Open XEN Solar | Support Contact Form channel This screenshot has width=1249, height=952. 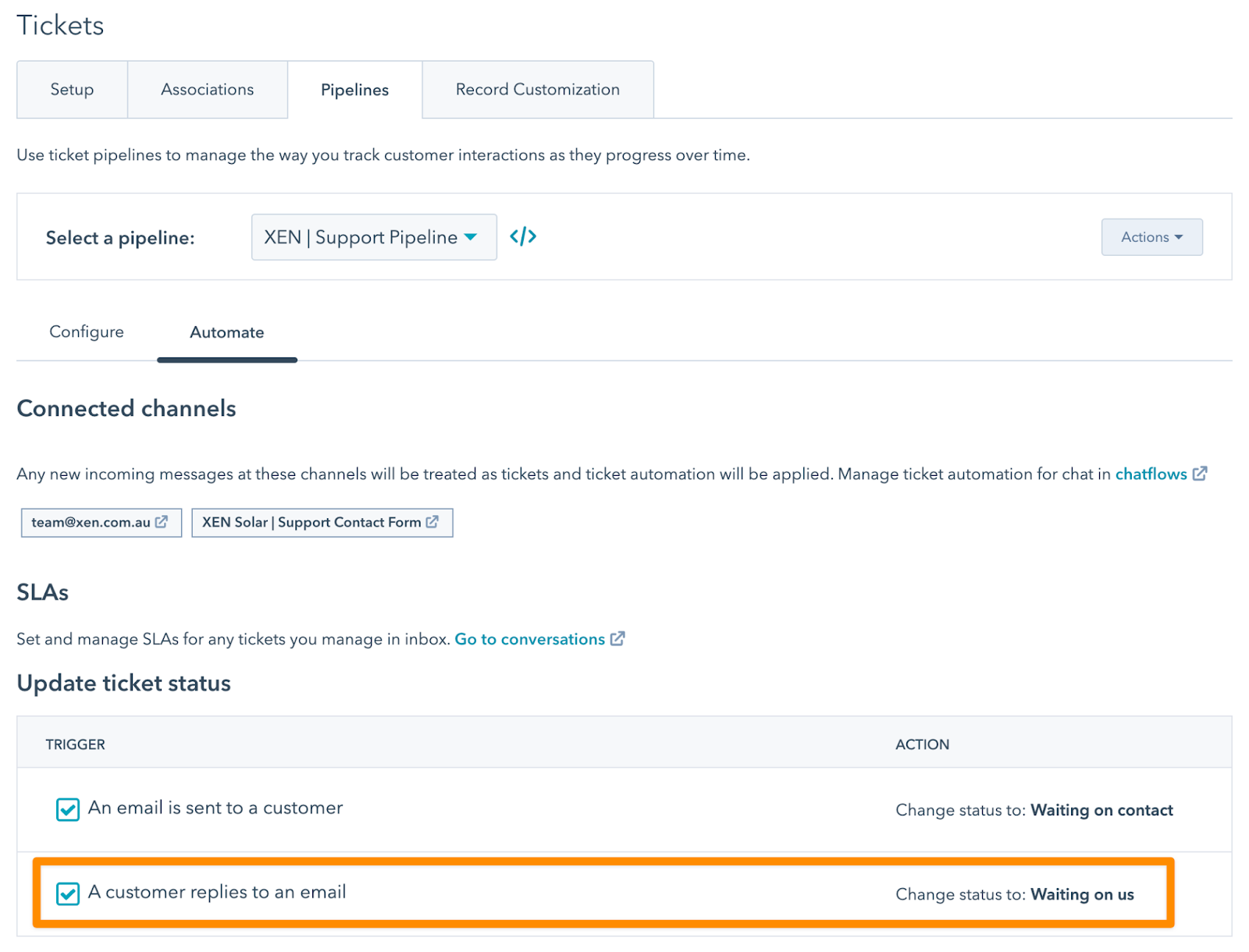[x=311, y=522]
